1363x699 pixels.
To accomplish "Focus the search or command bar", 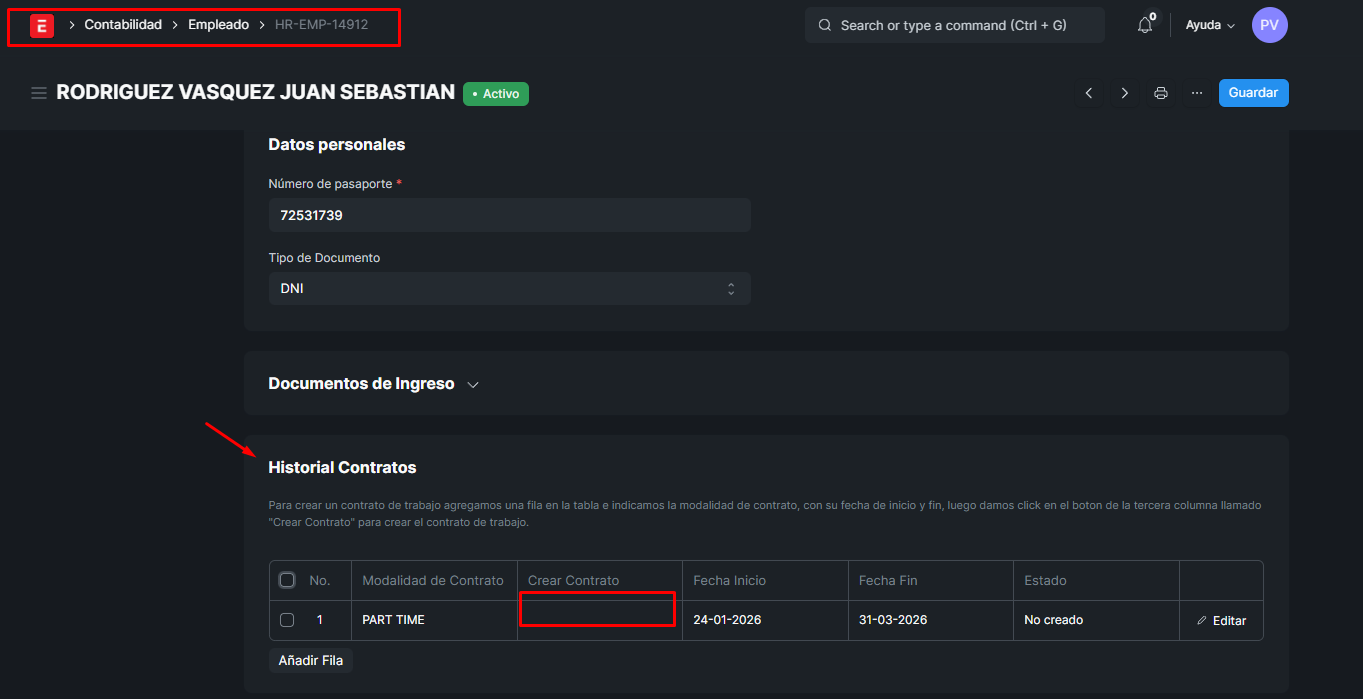I will [954, 25].
